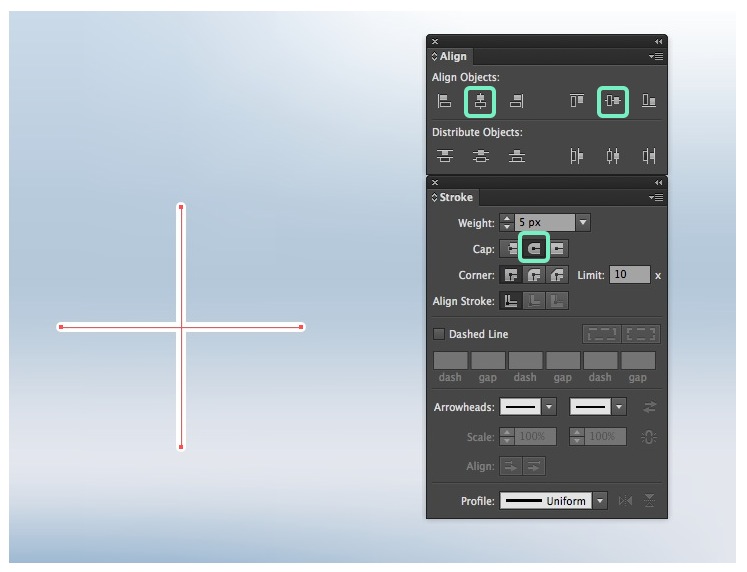Viewport: 747px width, 572px height.
Task: Select Projecting Cap stroke option
Action: click(x=557, y=249)
